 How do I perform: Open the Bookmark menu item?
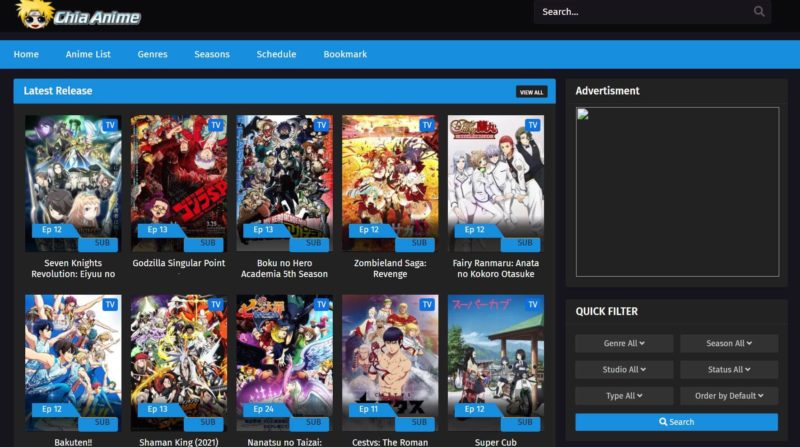pos(345,54)
